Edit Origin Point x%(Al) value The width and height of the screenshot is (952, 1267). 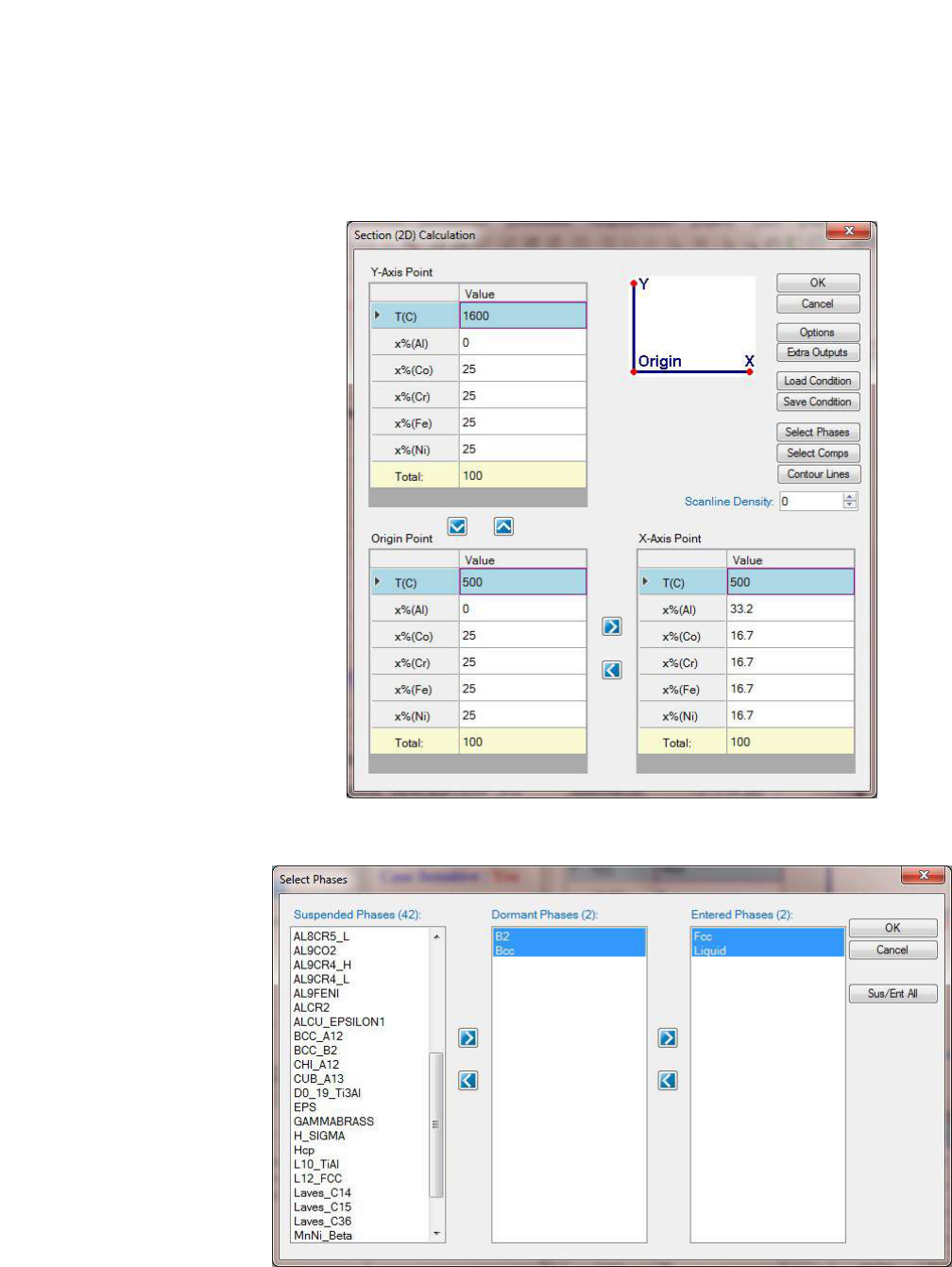[522, 609]
